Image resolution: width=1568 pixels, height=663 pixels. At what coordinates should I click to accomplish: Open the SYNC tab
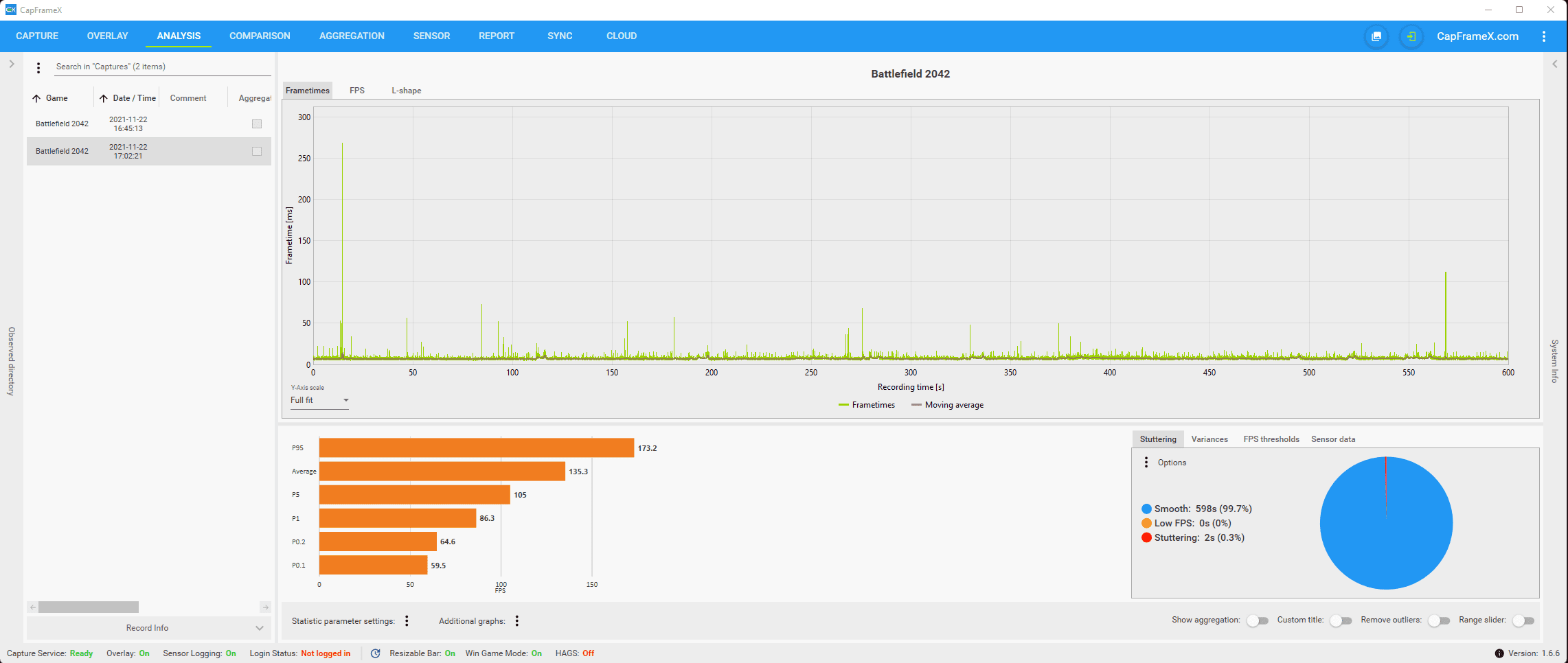(560, 36)
